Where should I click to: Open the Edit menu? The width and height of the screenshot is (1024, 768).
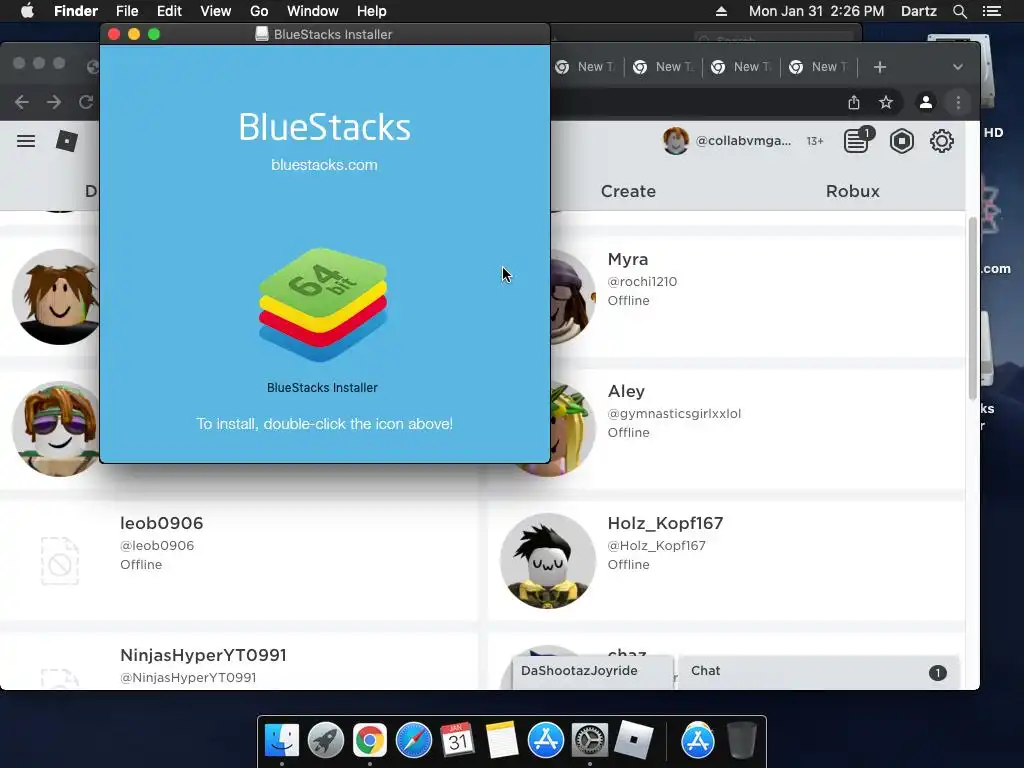point(169,11)
